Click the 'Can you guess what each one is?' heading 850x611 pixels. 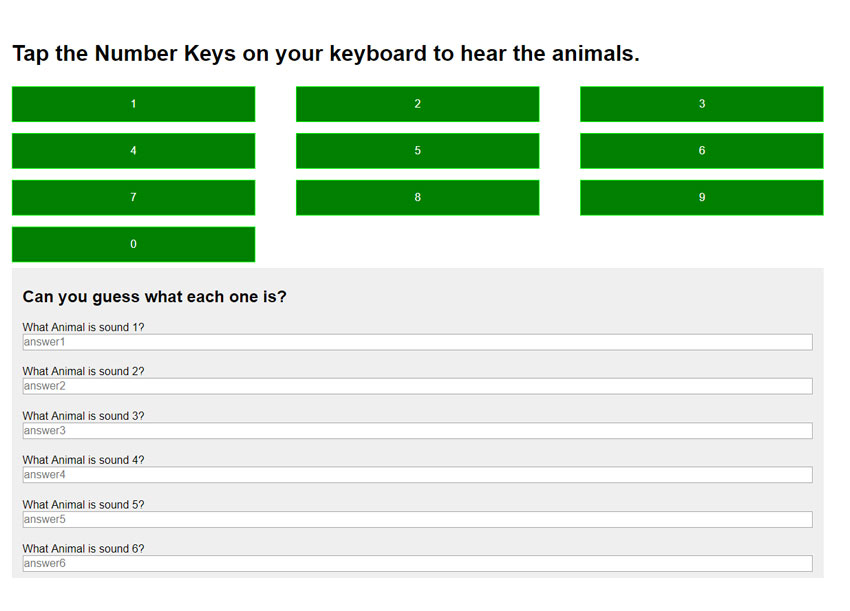pos(154,297)
